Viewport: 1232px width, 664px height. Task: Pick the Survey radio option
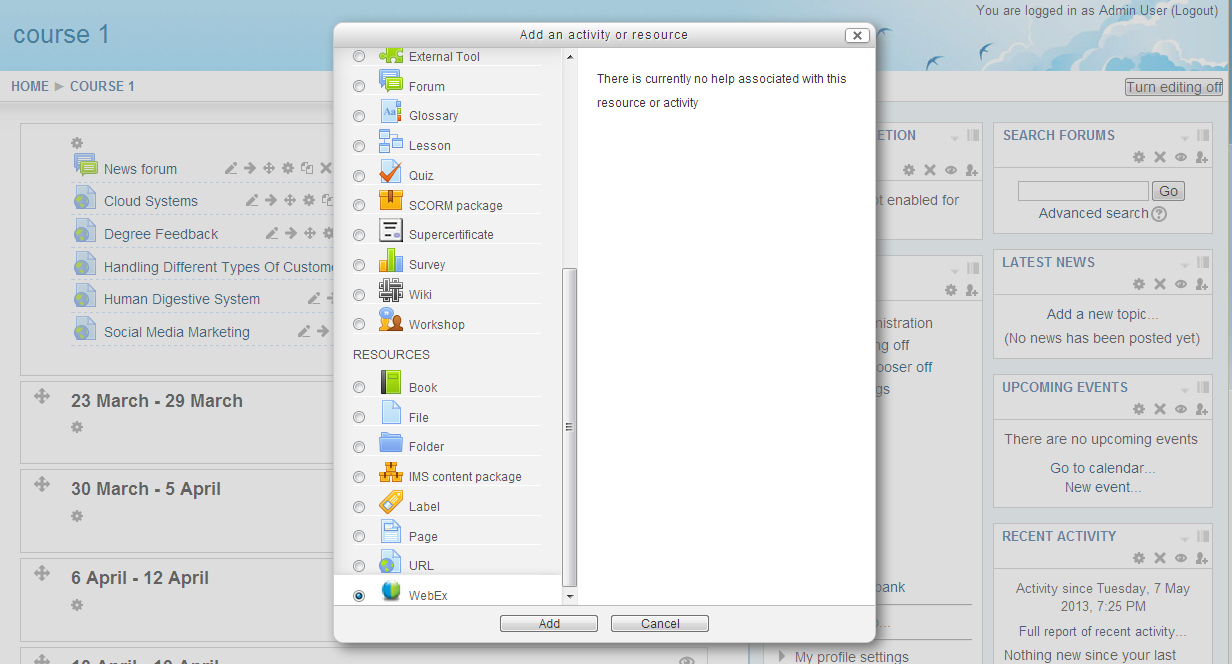[359, 266]
